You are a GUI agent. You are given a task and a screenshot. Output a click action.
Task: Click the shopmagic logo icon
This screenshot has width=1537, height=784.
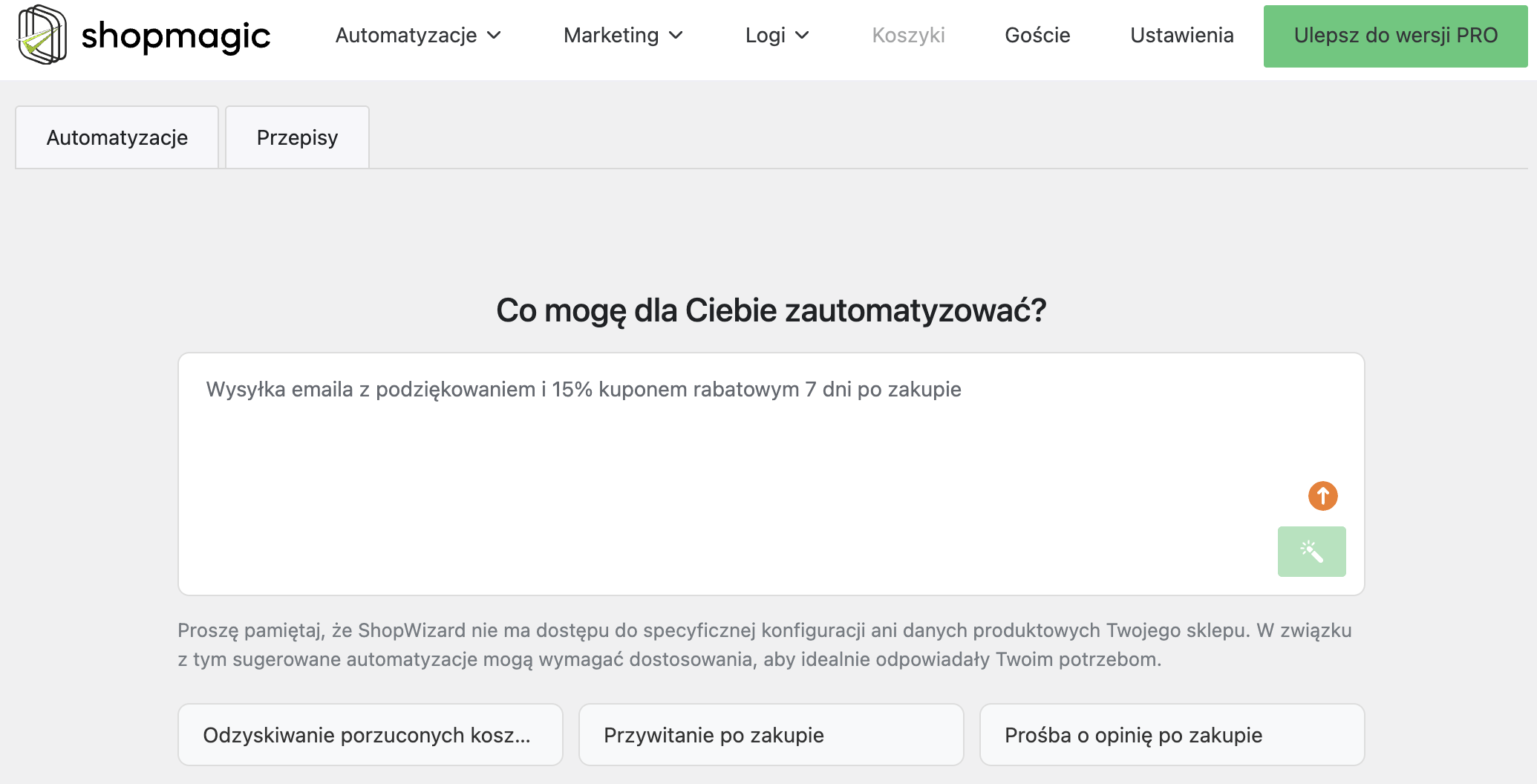[x=41, y=36]
